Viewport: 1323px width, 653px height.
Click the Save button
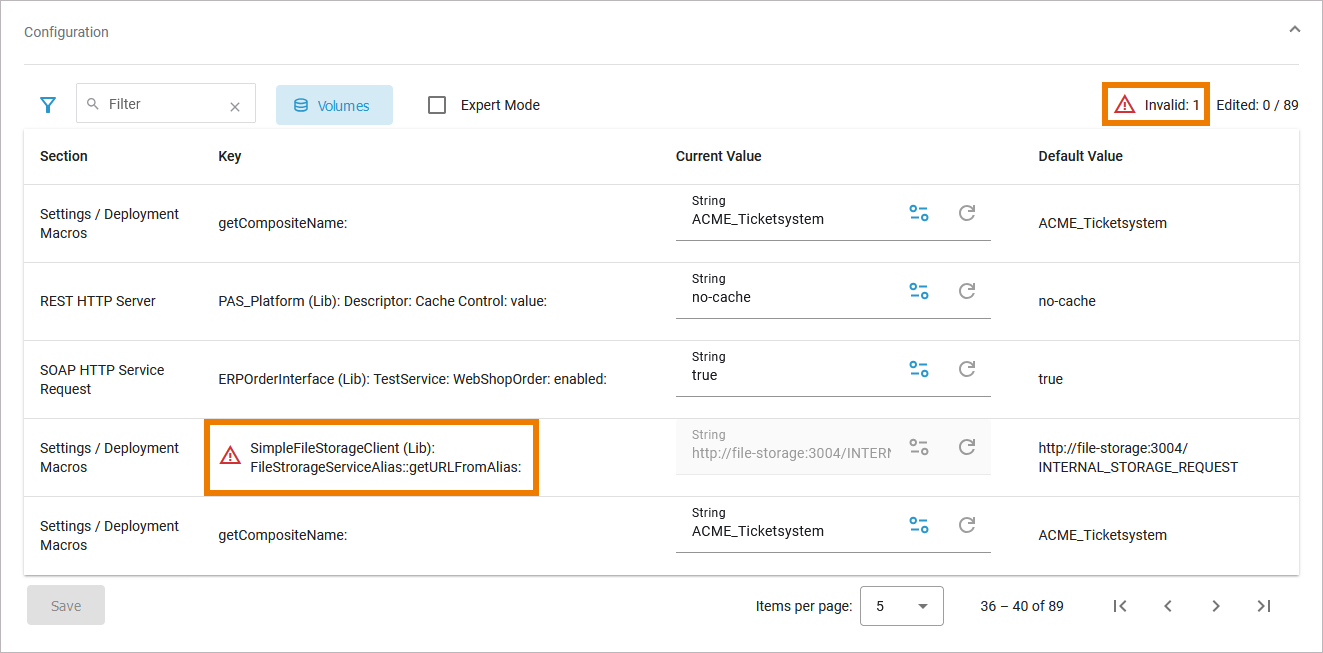(66, 605)
